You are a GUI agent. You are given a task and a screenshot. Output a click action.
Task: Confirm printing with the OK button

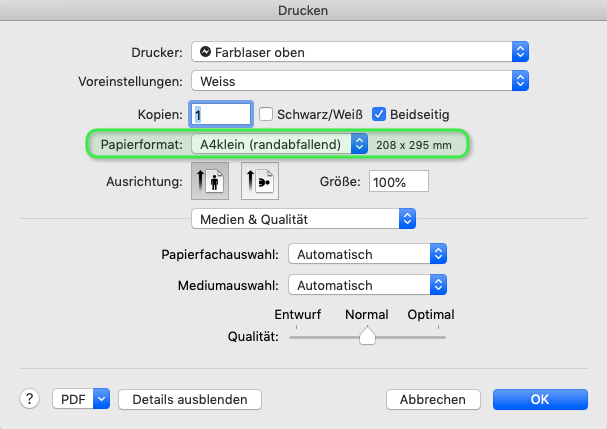(x=539, y=399)
